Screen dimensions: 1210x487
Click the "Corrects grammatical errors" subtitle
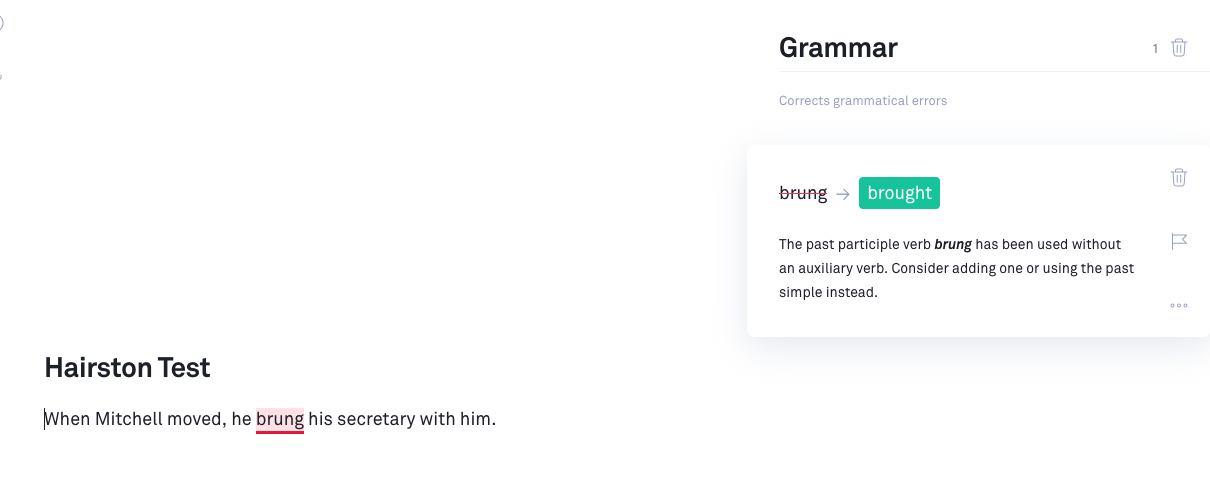click(x=863, y=100)
